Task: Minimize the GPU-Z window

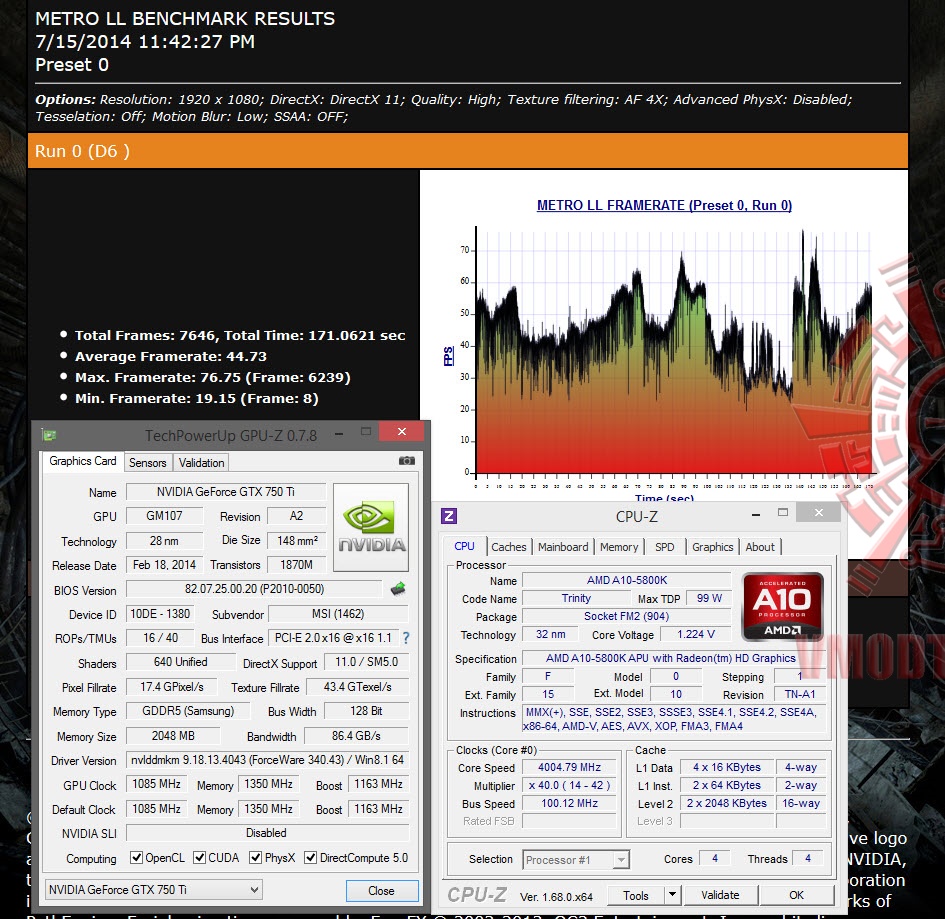Action: (x=339, y=433)
